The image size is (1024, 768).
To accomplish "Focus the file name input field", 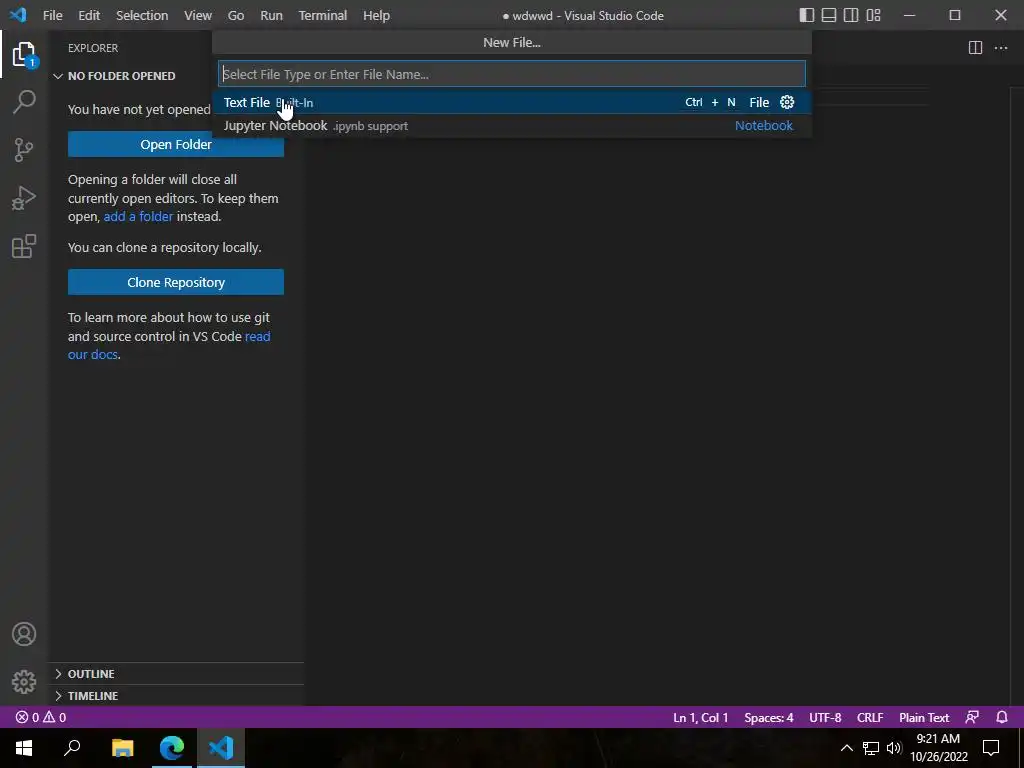I will [512, 74].
